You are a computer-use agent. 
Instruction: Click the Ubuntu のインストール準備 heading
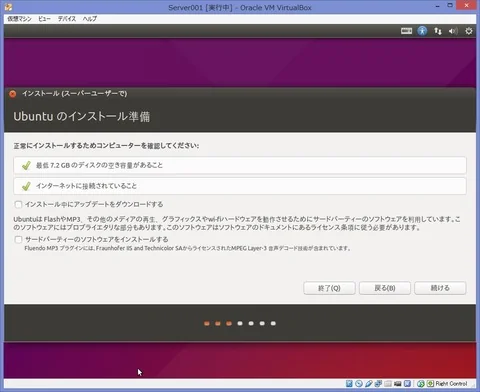pos(82,116)
